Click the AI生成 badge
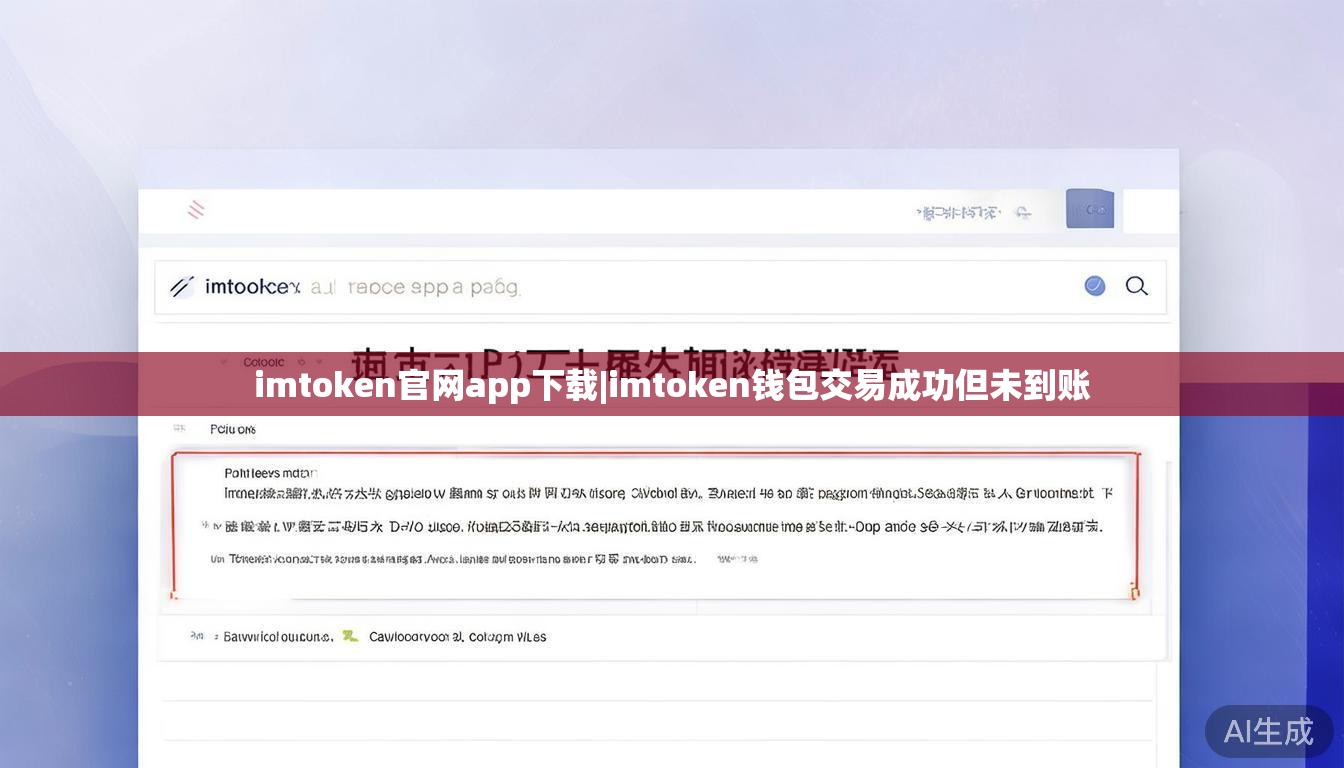Viewport: 1344px width, 768px height. tap(1268, 732)
